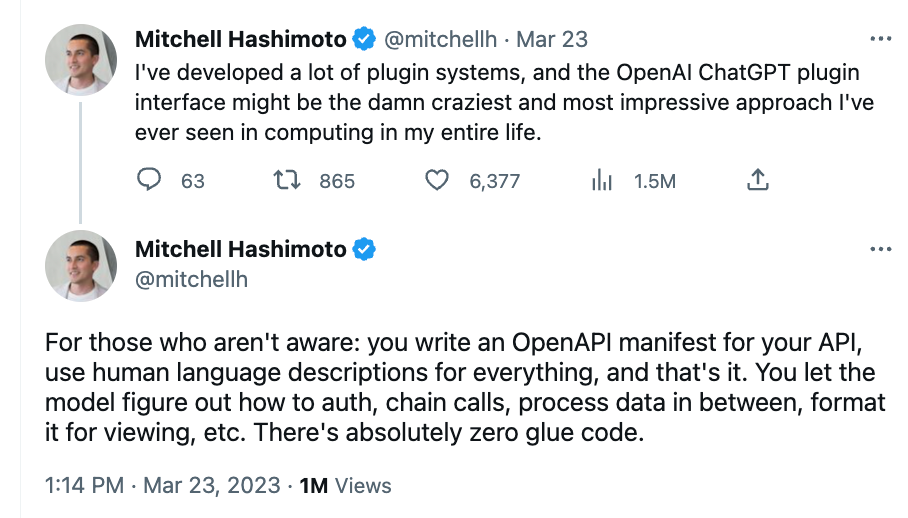Click the 6,377 likes count
The width and height of the screenshot is (908, 518).
[495, 181]
